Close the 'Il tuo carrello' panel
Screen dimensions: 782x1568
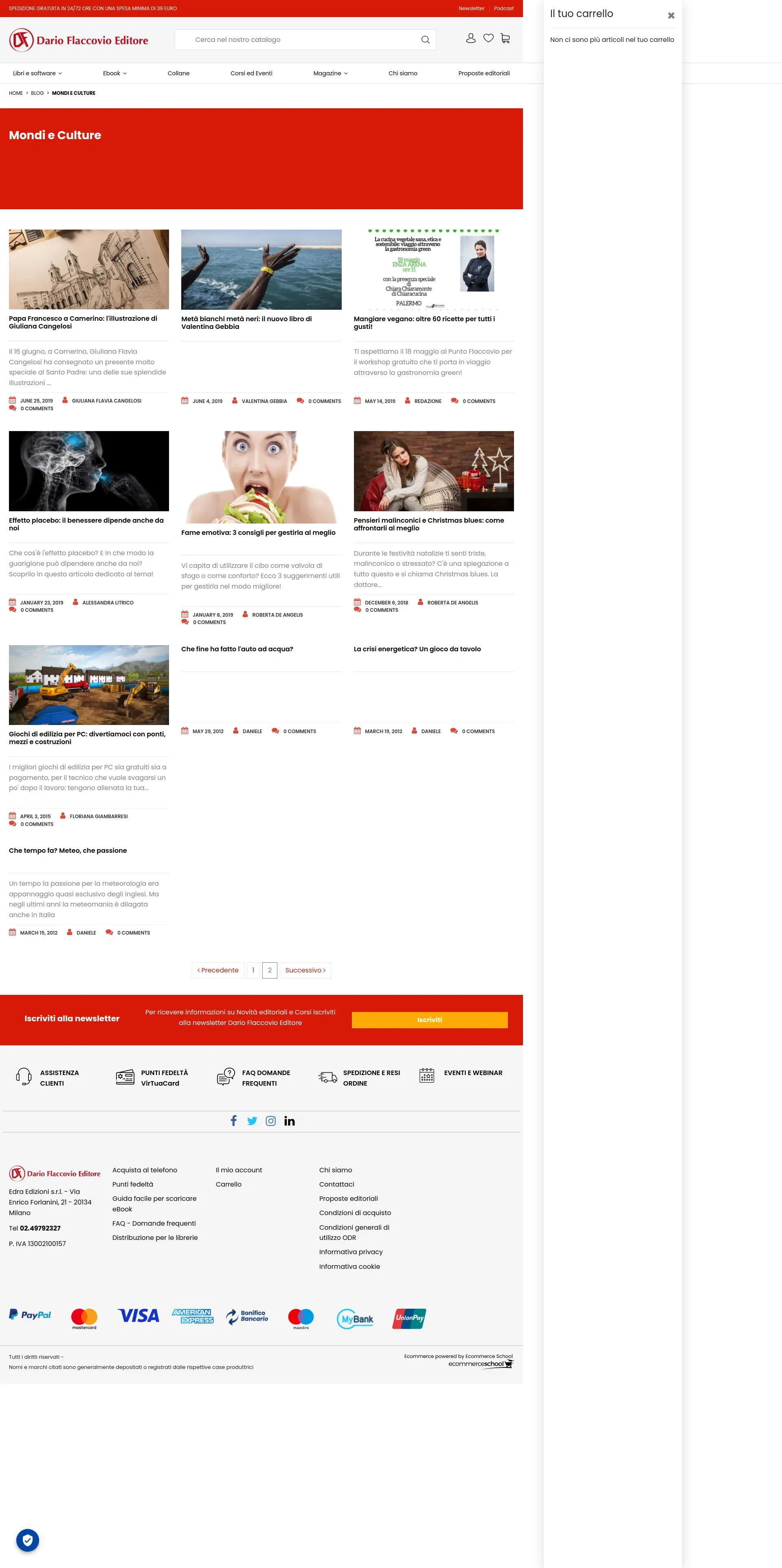point(670,15)
